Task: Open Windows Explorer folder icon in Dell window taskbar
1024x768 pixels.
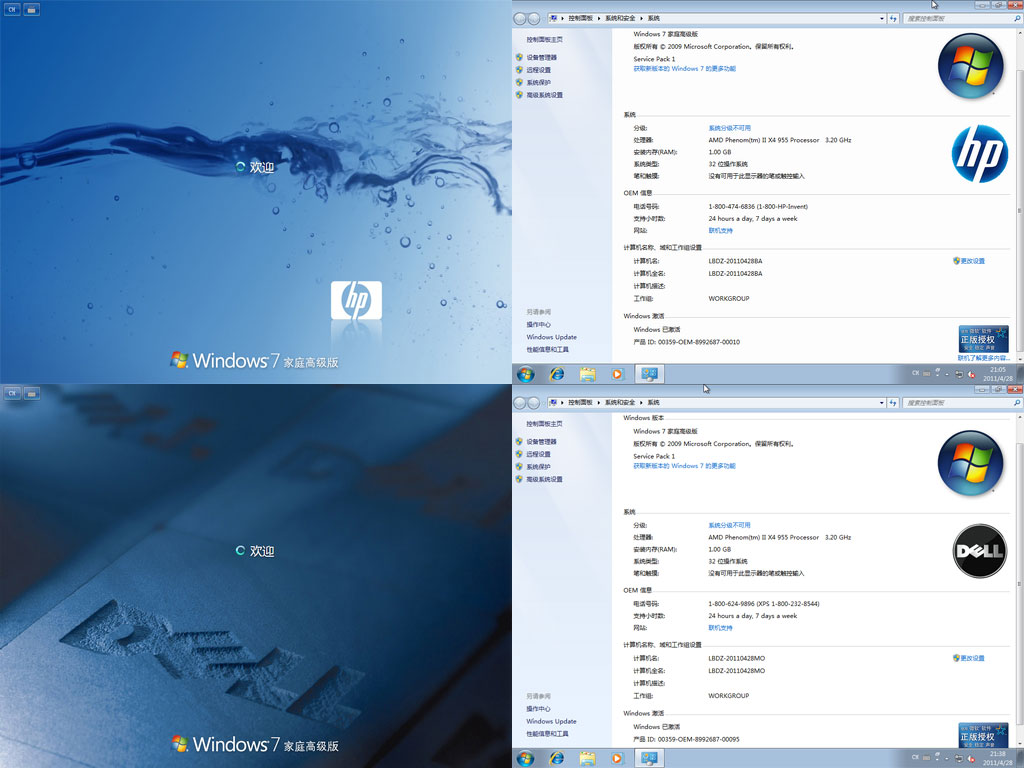Action: [x=587, y=758]
